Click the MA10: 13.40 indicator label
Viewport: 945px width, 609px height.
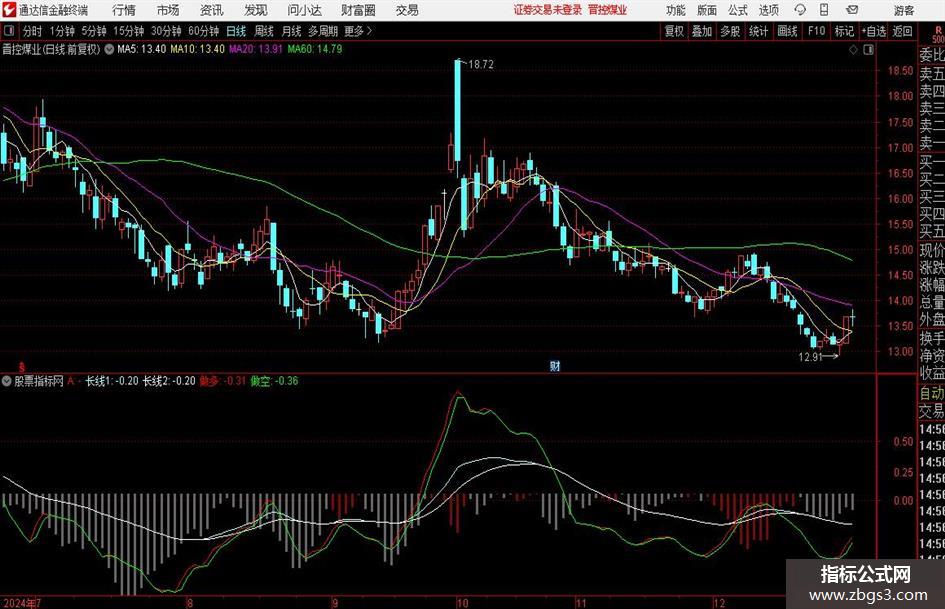point(198,49)
